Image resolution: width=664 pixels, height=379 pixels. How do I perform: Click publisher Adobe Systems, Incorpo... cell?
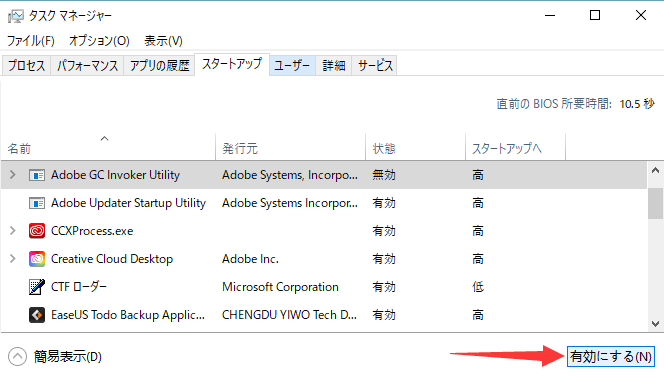point(290,175)
